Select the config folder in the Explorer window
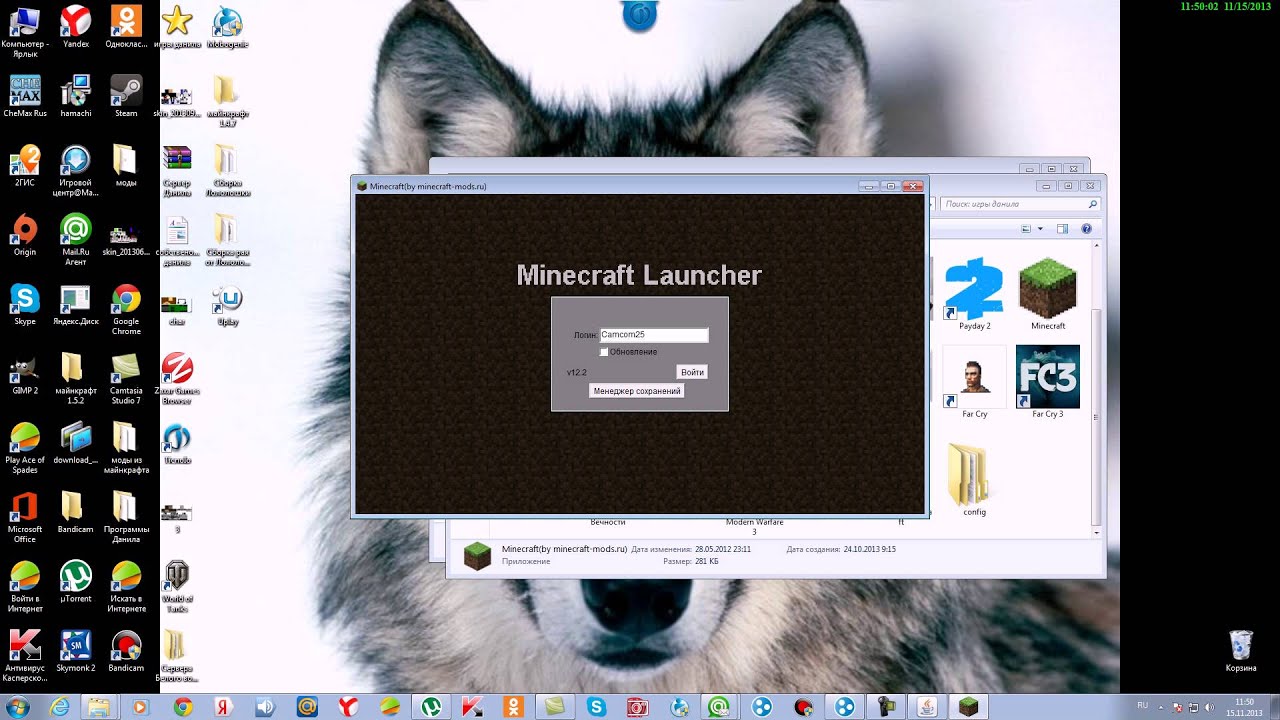 pos(974,480)
